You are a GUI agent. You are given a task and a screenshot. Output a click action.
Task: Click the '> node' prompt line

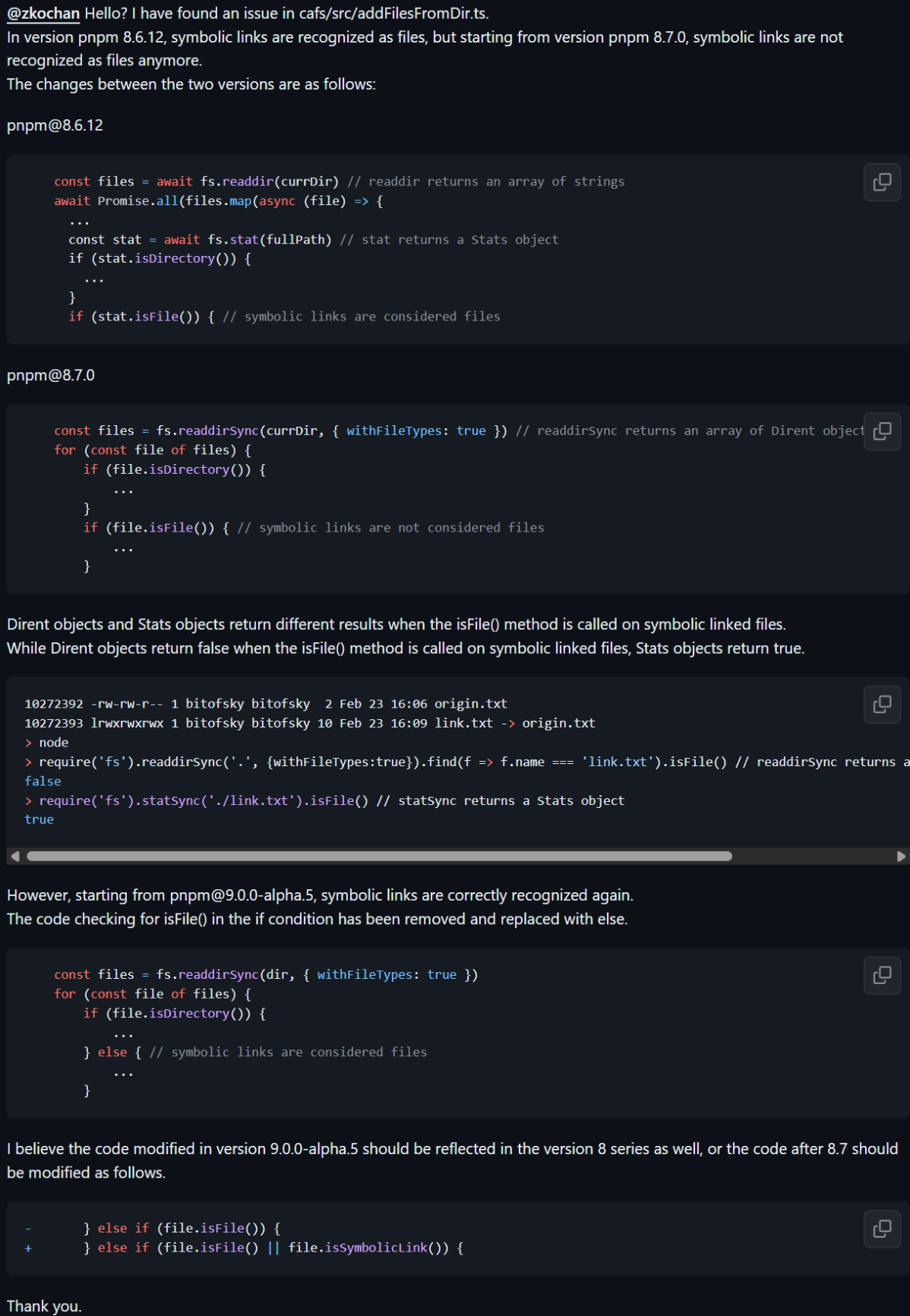point(46,743)
